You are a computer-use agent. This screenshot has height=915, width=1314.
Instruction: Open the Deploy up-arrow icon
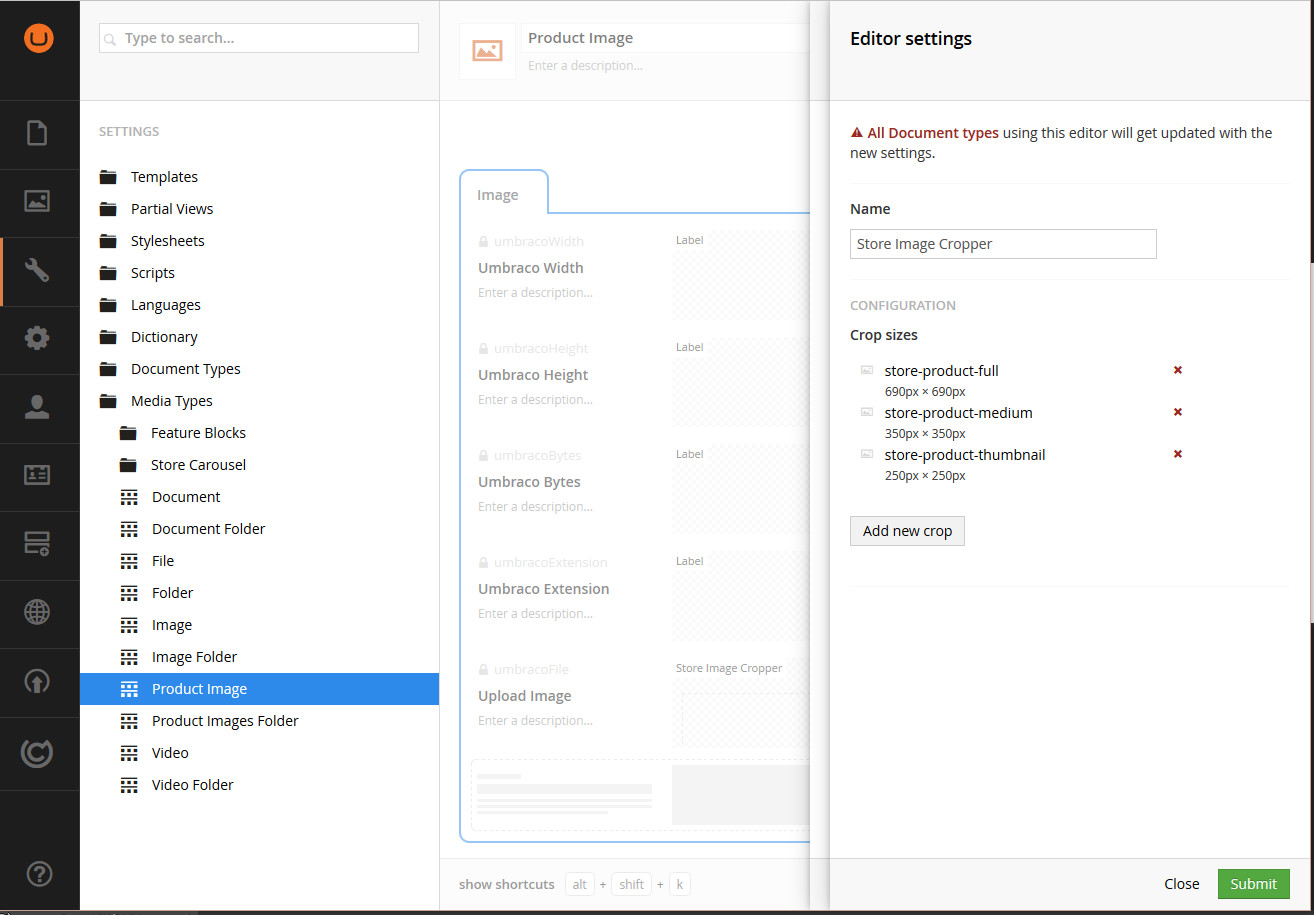point(39,681)
